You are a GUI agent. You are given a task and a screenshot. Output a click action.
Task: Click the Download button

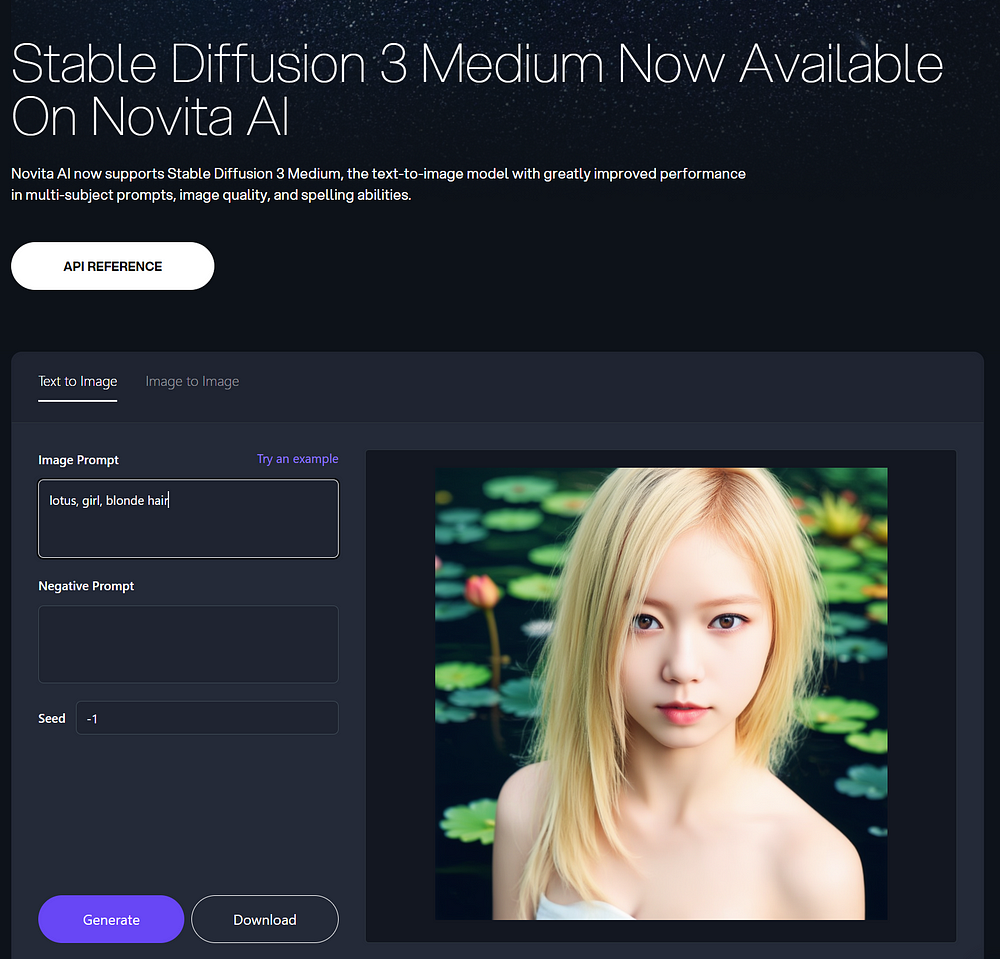(265, 919)
